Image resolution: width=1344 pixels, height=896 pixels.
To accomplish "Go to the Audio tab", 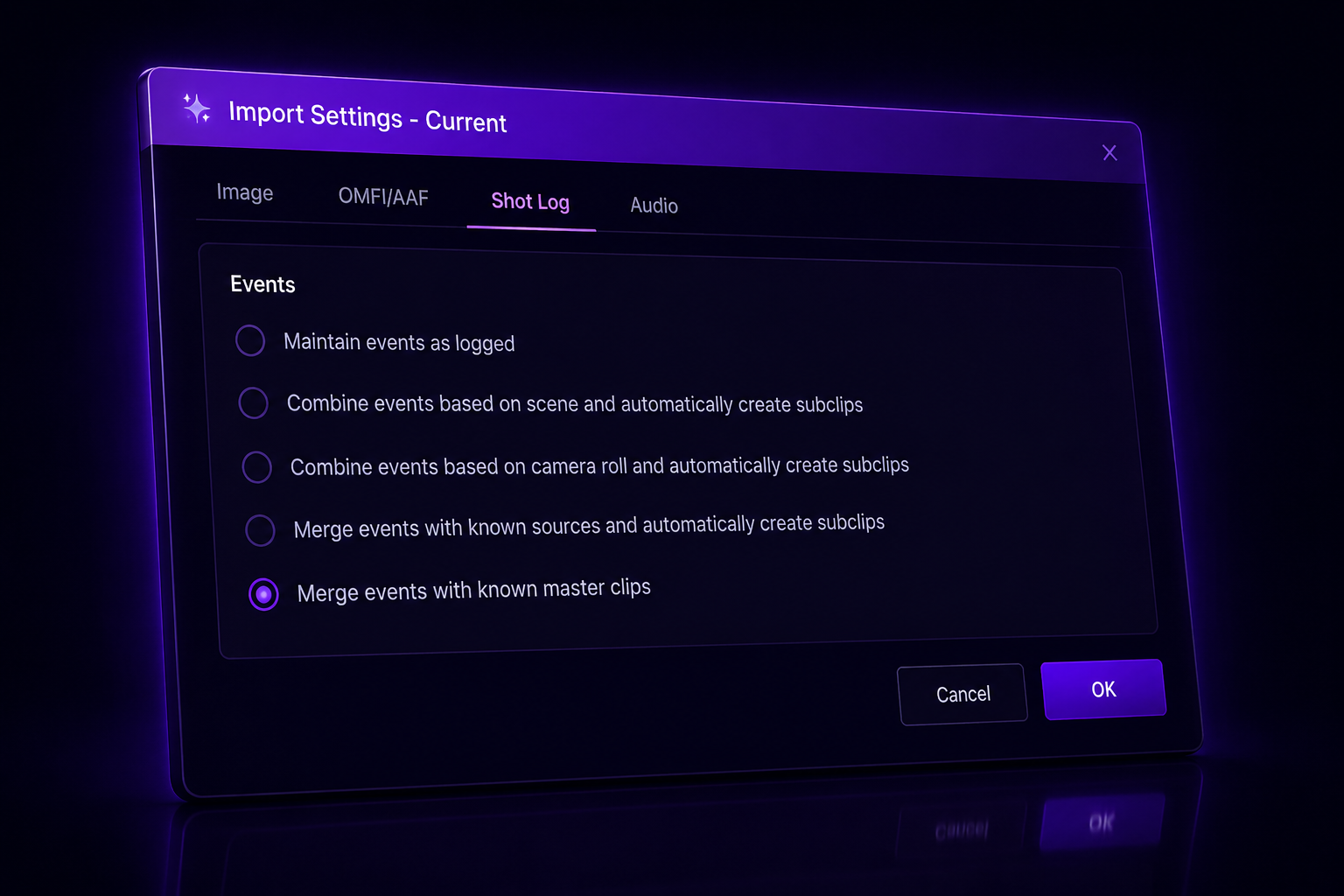I will point(654,206).
